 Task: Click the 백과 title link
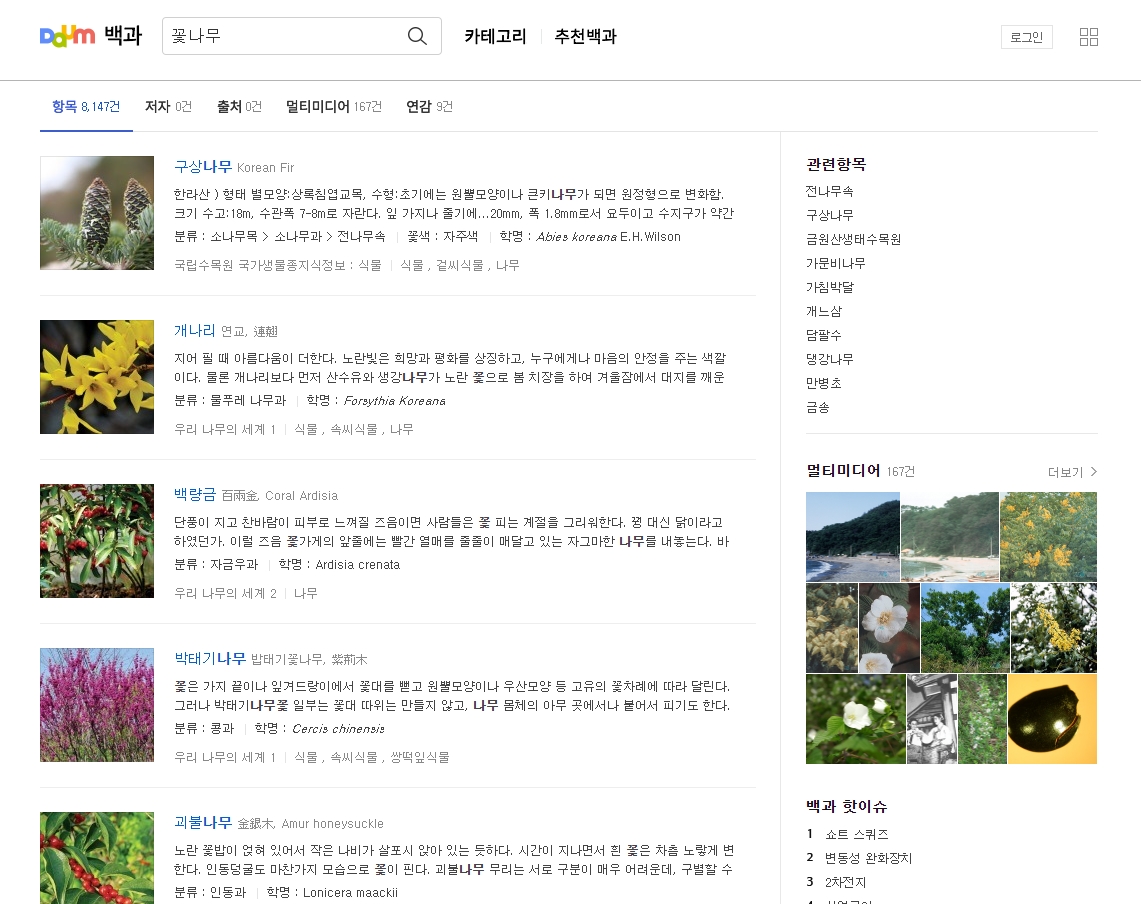point(122,35)
